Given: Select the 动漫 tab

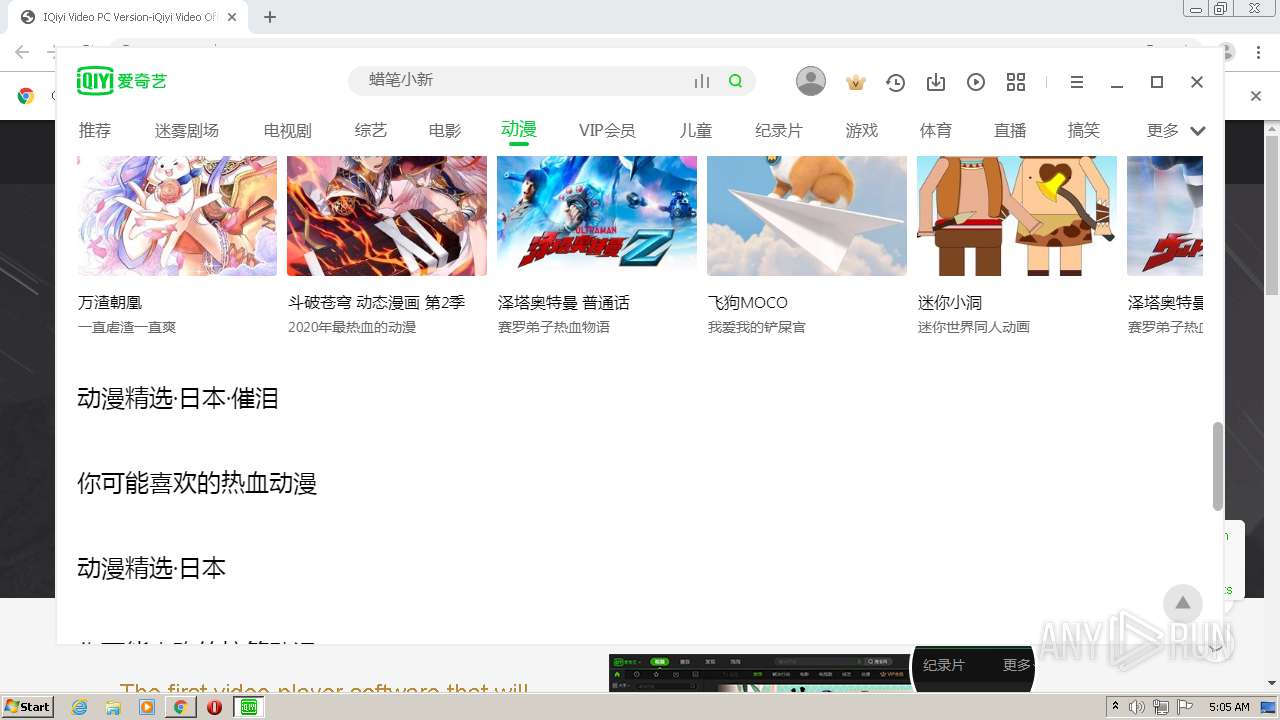Looking at the screenshot, I should pos(519,129).
